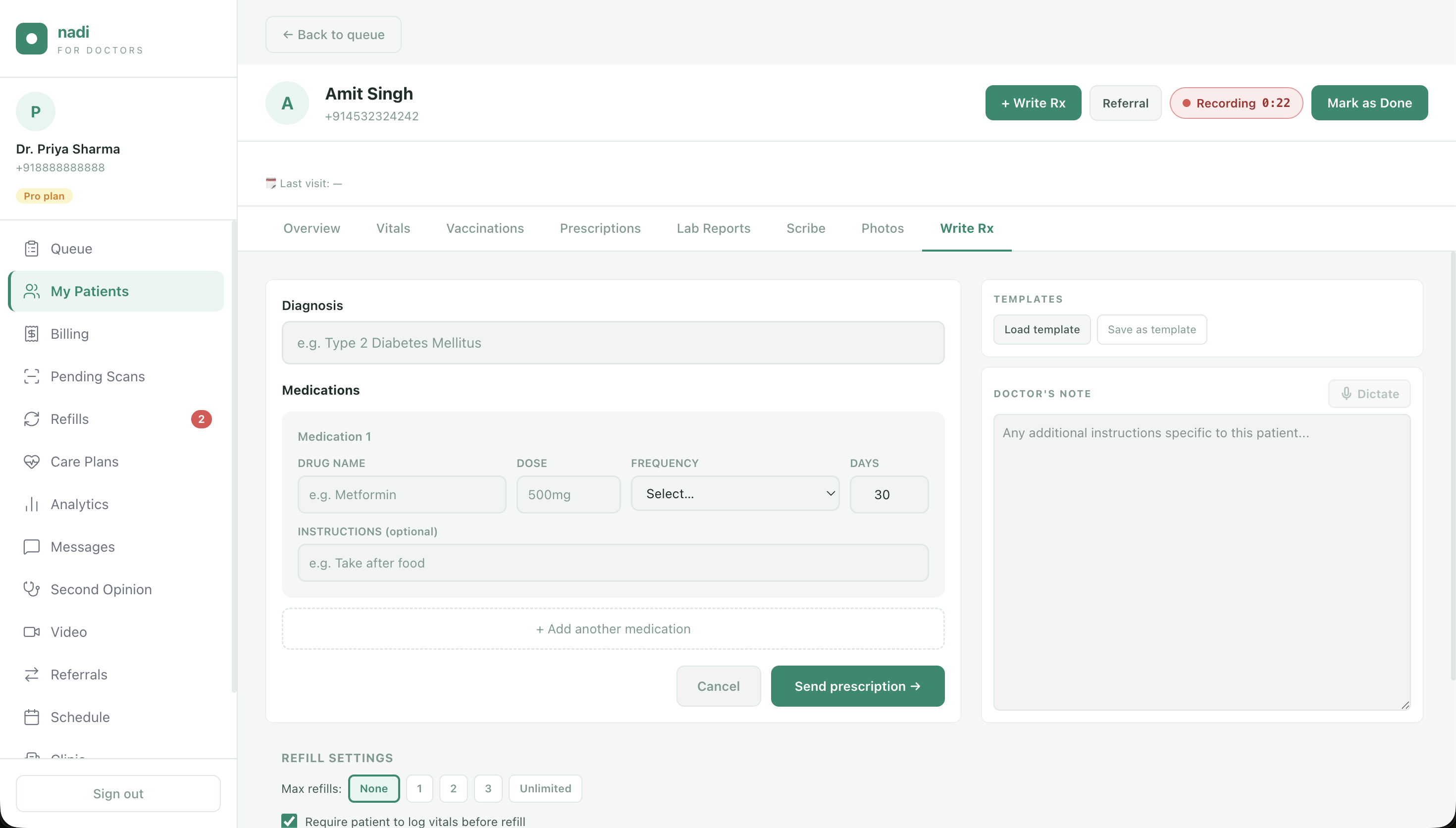Screen dimensions: 1456x828
Task: Click the Second Opinion stethoscope icon
Action: pyautogui.click(x=32, y=589)
